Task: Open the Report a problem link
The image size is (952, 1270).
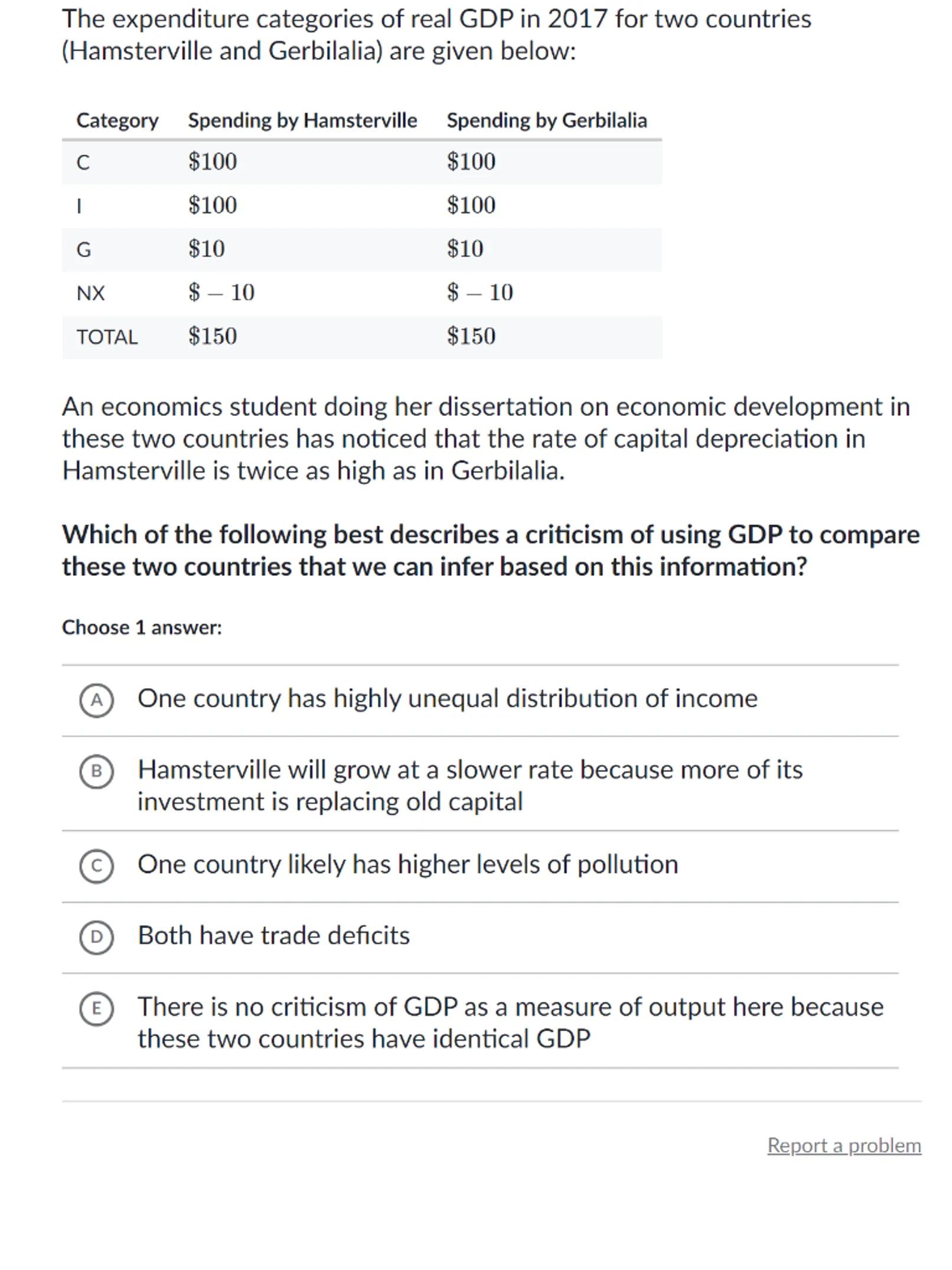Action: (x=843, y=1145)
